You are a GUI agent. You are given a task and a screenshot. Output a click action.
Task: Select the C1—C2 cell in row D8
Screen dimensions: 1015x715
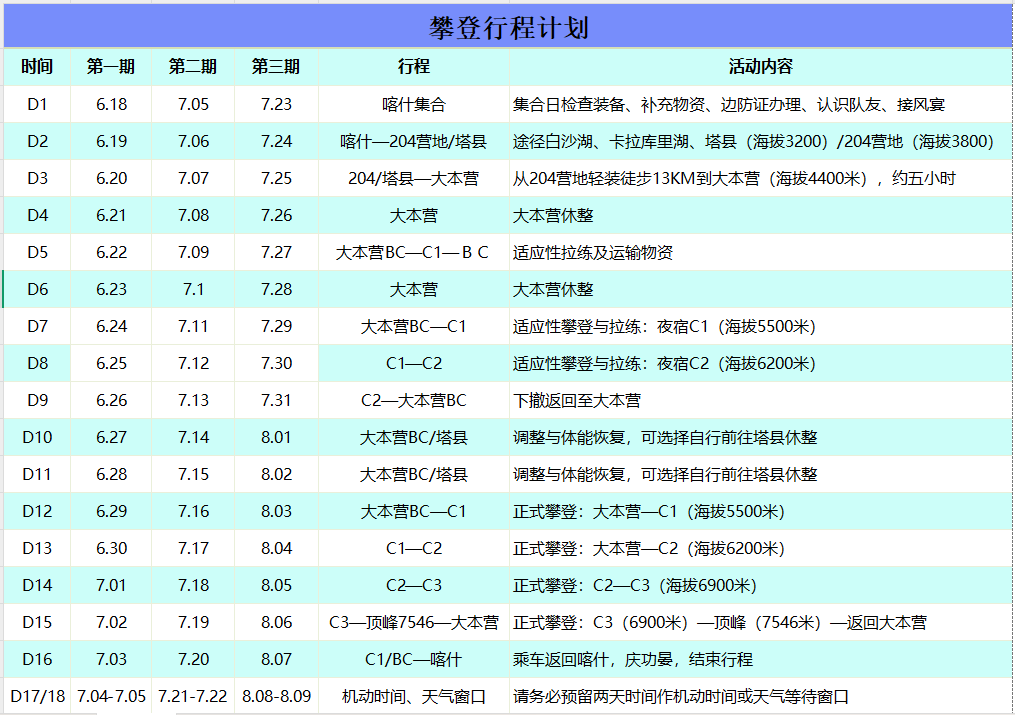coord(413,363)
